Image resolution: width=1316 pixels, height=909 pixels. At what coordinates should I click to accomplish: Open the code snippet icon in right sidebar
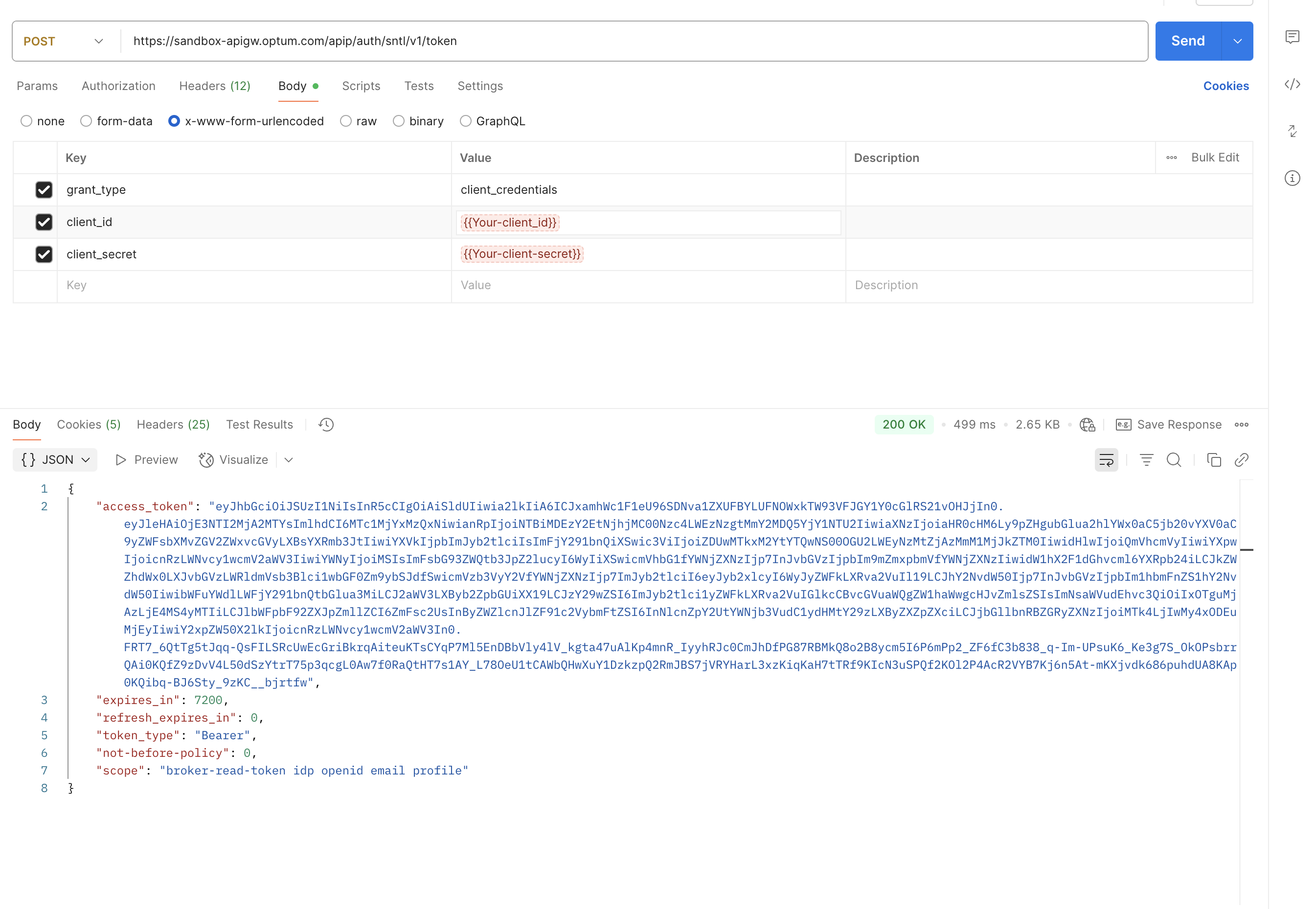(1292, 84)
